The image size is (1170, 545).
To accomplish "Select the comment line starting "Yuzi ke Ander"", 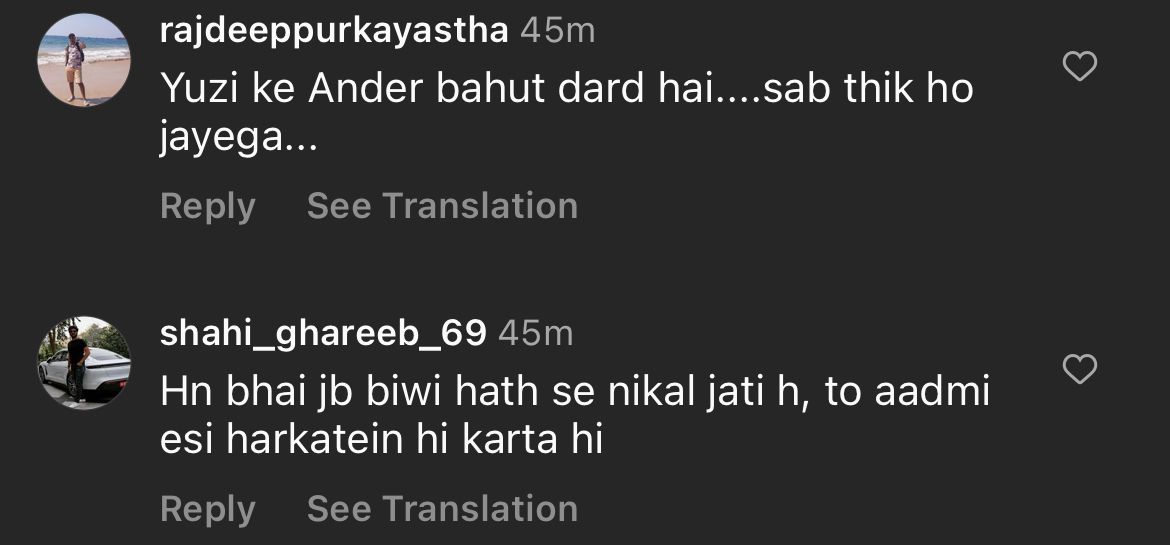I will click(566, 90).
